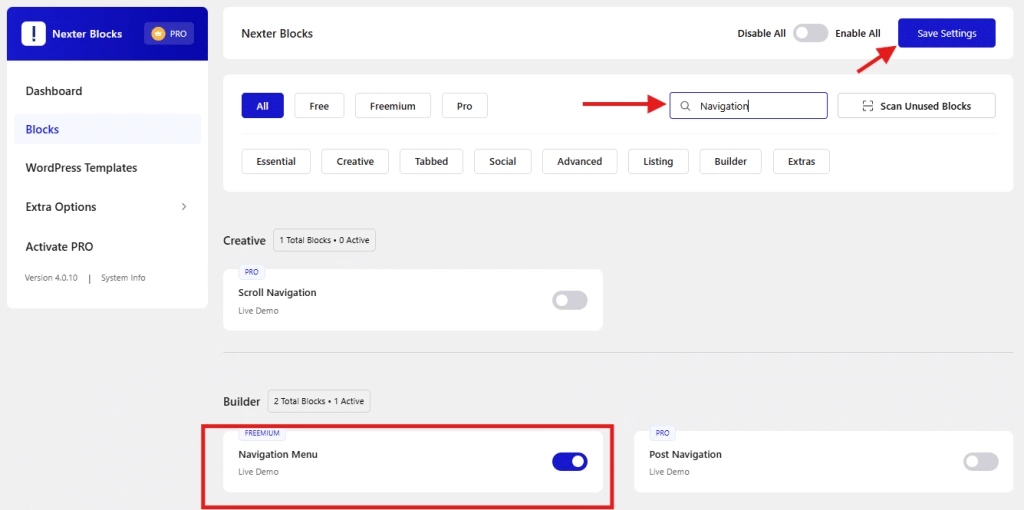This screenshot has height=510, width=1024.
Task: Toggle the Disable All / Enable All switch
Action: (x=810, y=33)
